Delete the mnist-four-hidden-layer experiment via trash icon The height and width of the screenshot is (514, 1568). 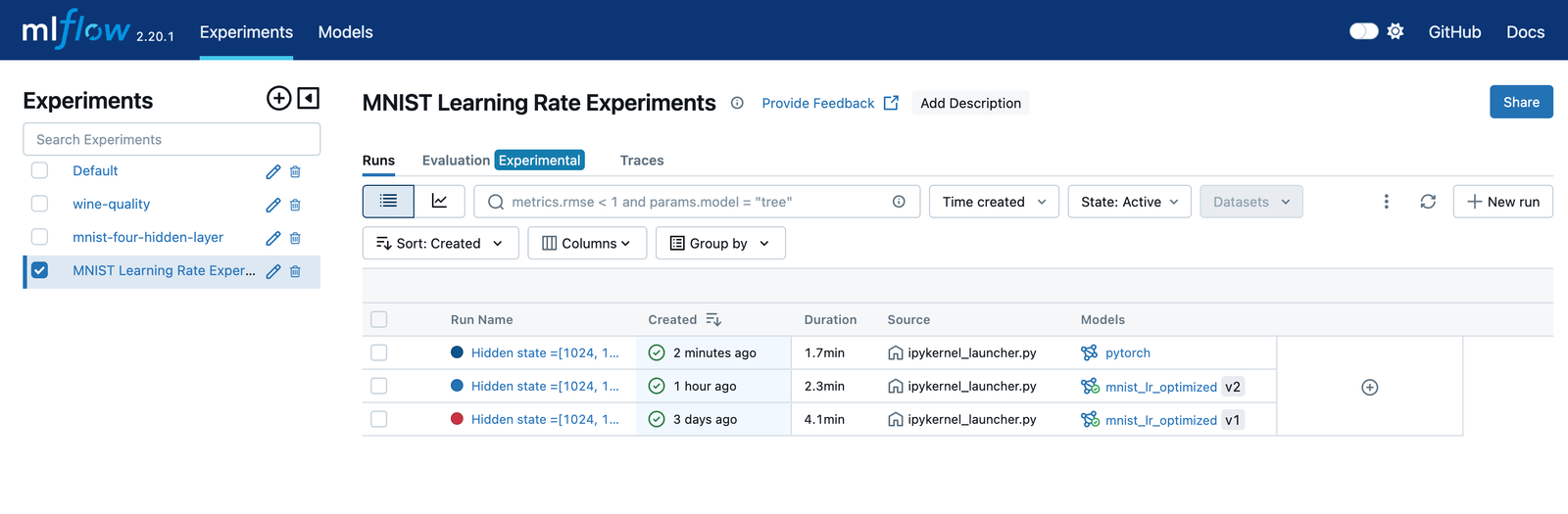coord(295,238)
